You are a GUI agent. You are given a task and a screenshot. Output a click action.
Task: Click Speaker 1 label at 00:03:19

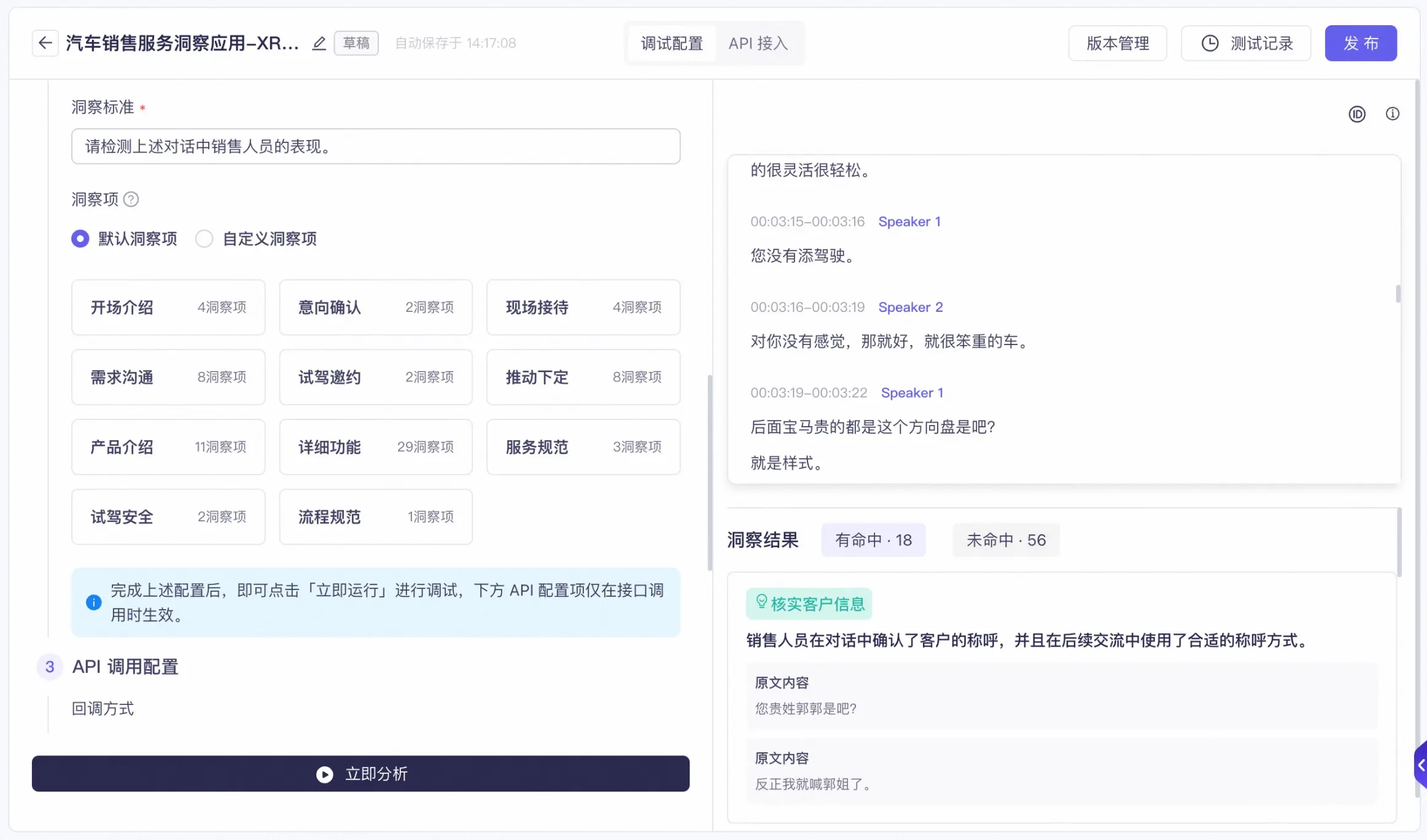[x=912, y=393]
